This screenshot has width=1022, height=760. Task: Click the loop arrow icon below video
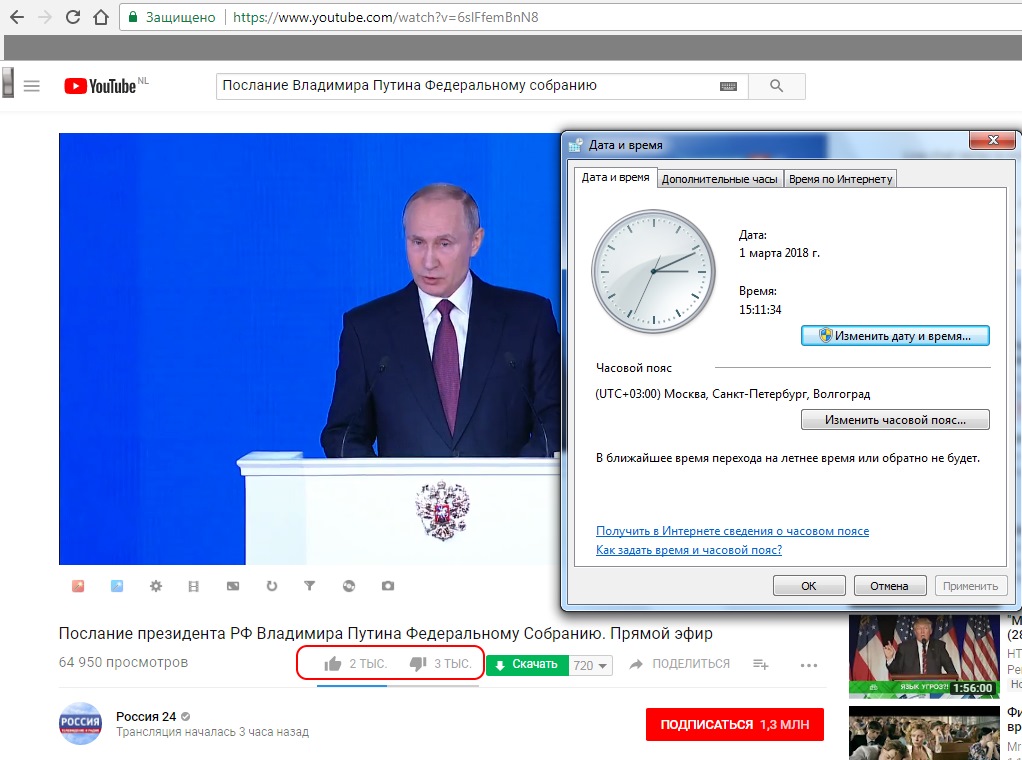tap(272, 586)
